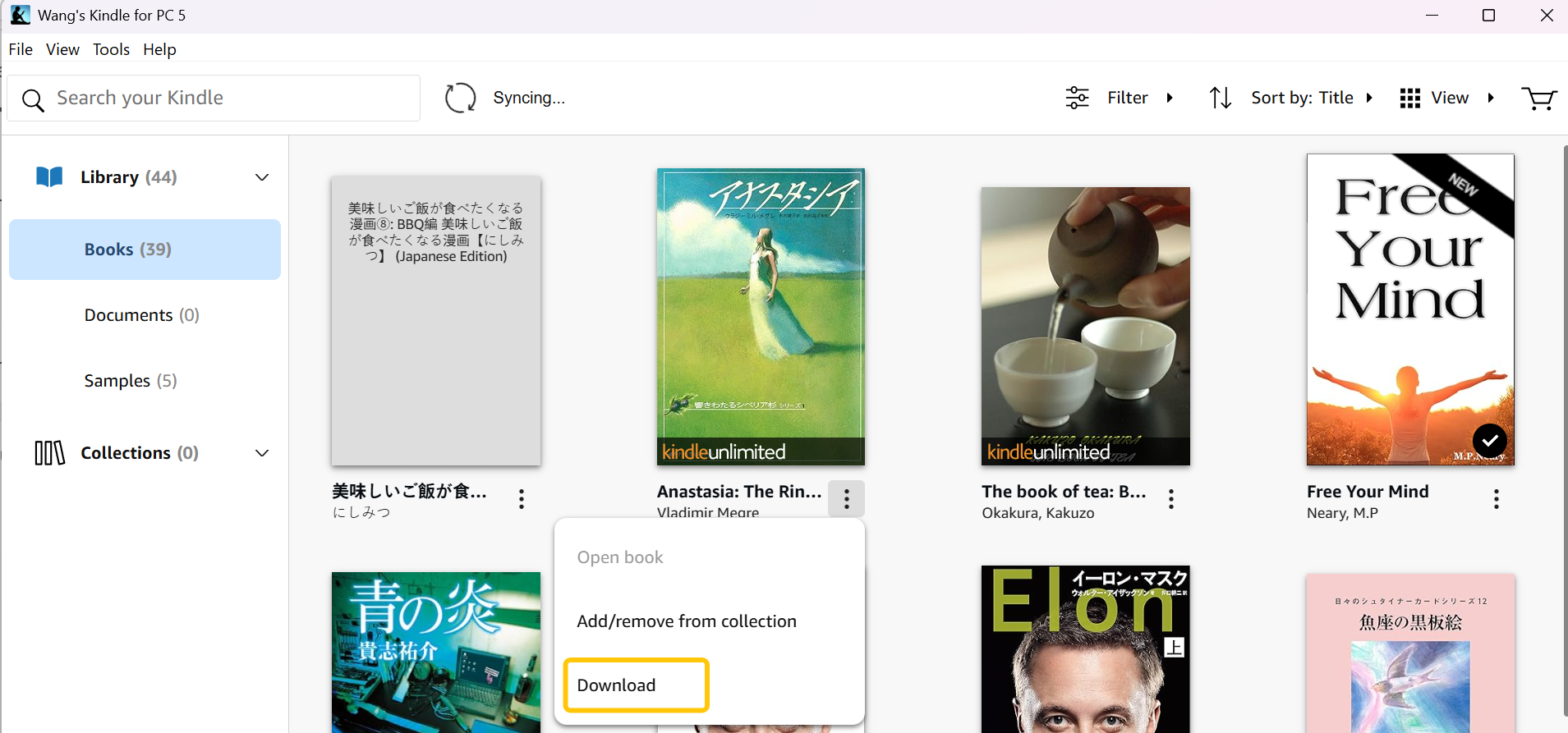Image resolution: width=1568 pixels, height=733 pixels.
Task: Click the Filter label
Action: [1128, 98]
